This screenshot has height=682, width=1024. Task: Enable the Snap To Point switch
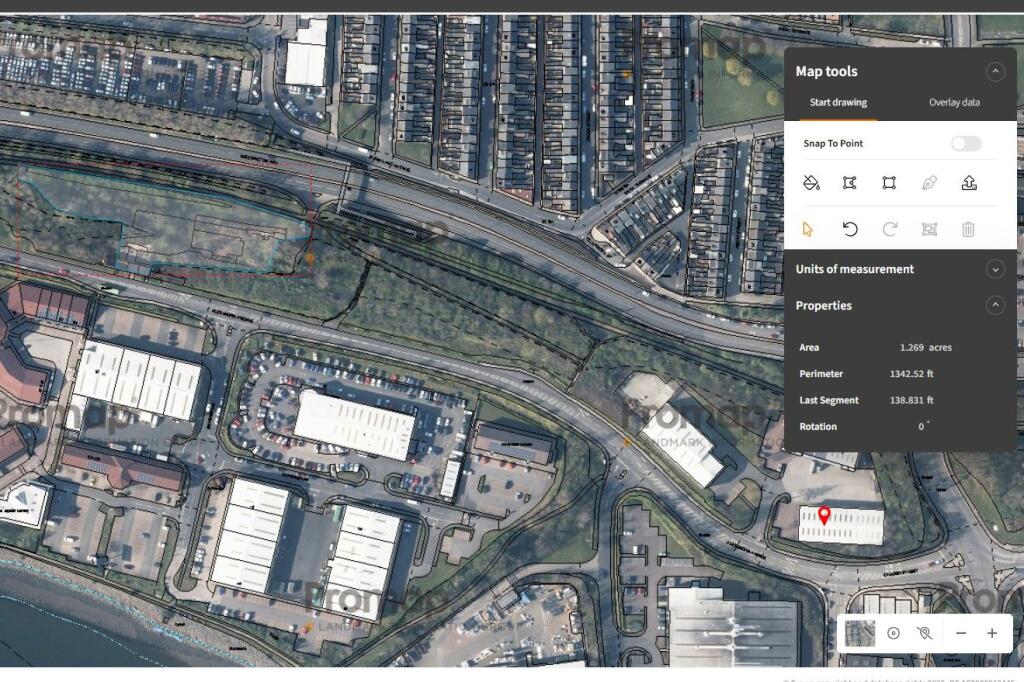(966, 144)
